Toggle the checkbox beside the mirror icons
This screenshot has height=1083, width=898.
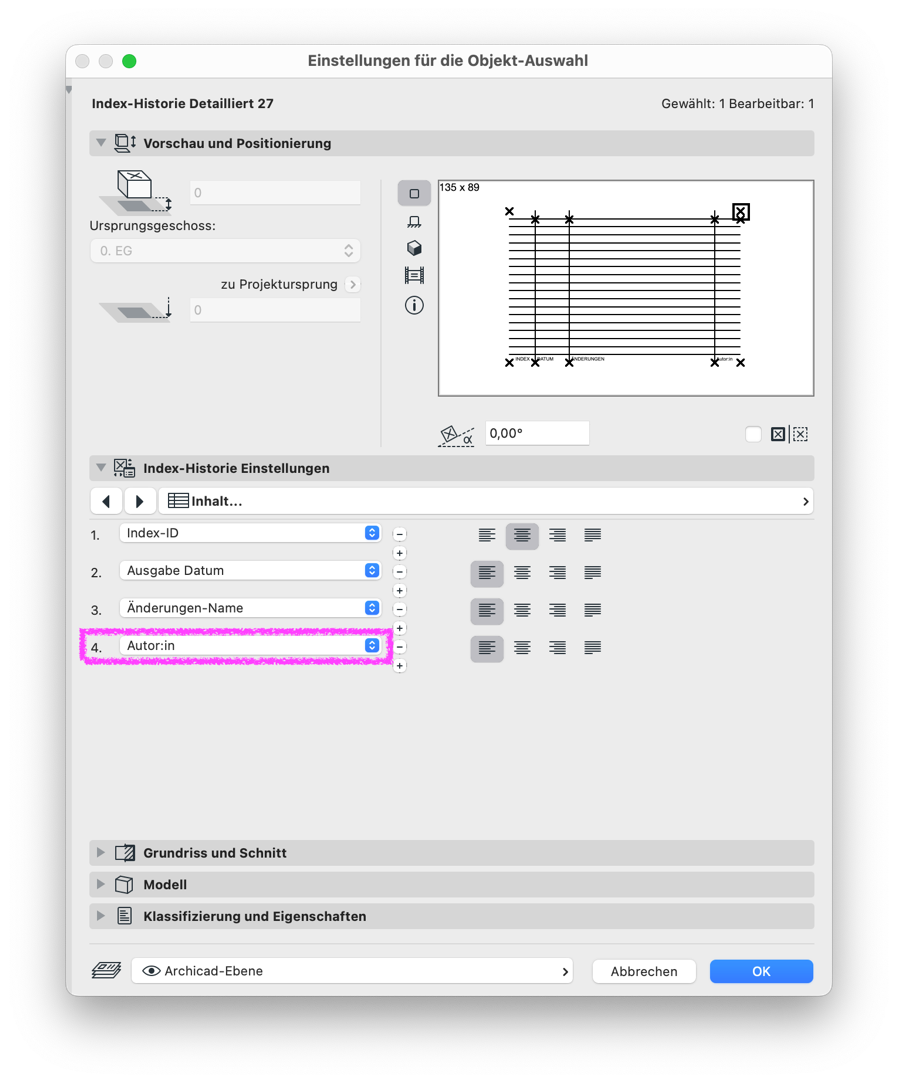coord(753,434)
